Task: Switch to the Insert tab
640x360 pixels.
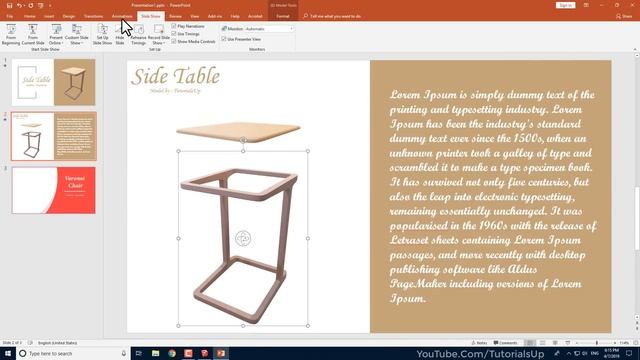Action: (49, 16)
